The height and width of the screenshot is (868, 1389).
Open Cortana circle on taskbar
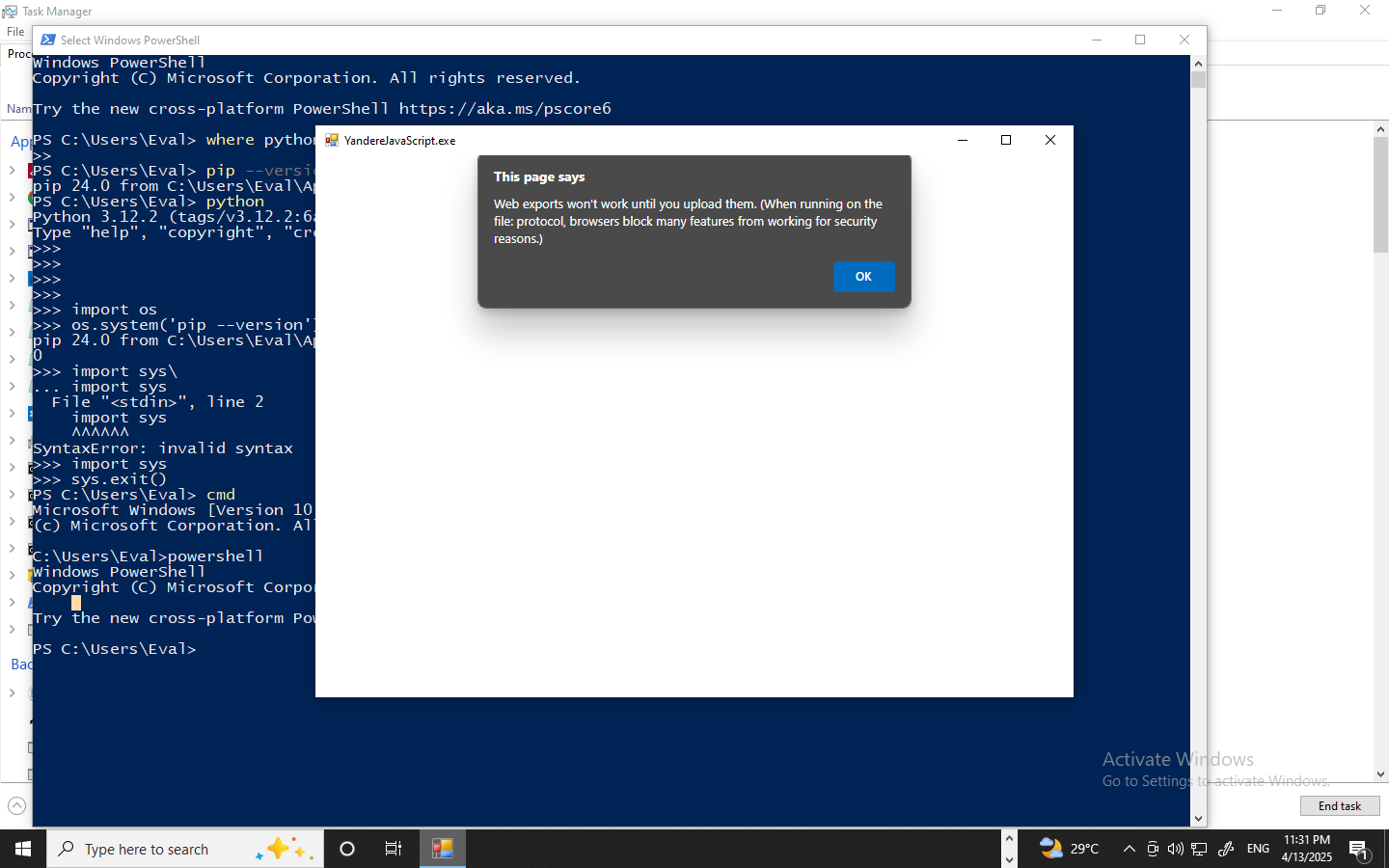point(347,849)
